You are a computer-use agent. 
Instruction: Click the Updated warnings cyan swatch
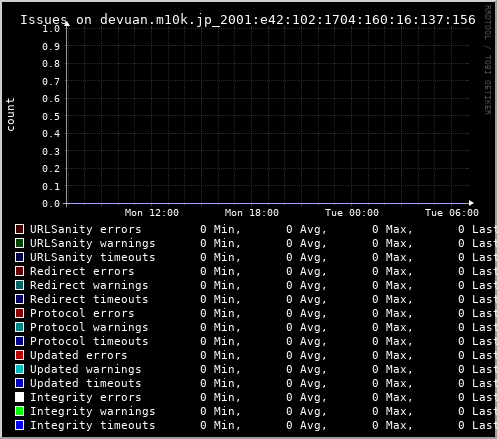(20, 369)
